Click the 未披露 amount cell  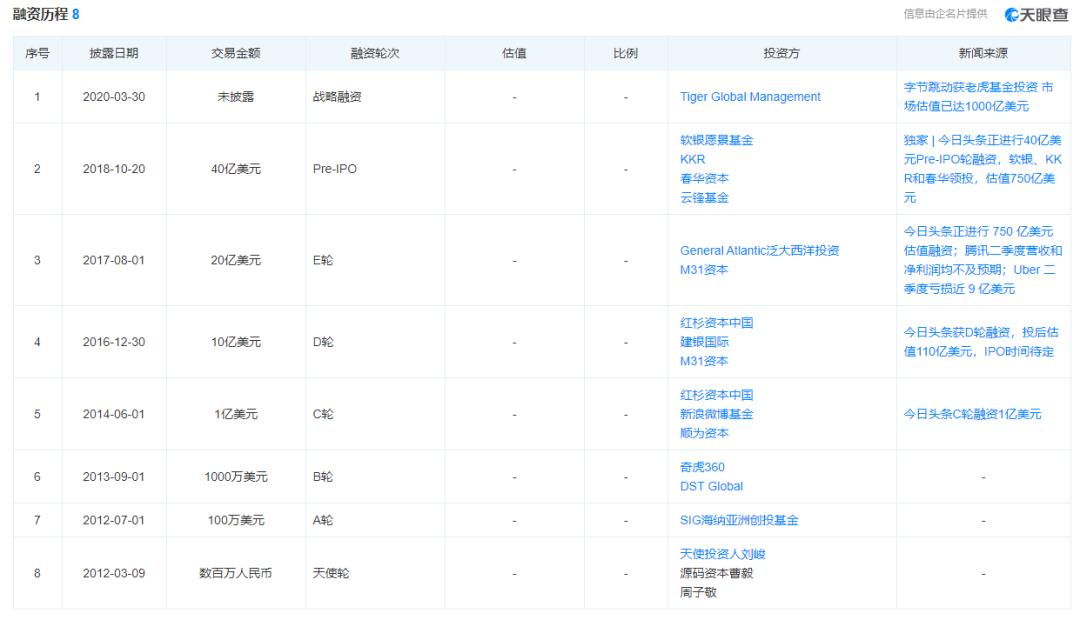point(236,97)
